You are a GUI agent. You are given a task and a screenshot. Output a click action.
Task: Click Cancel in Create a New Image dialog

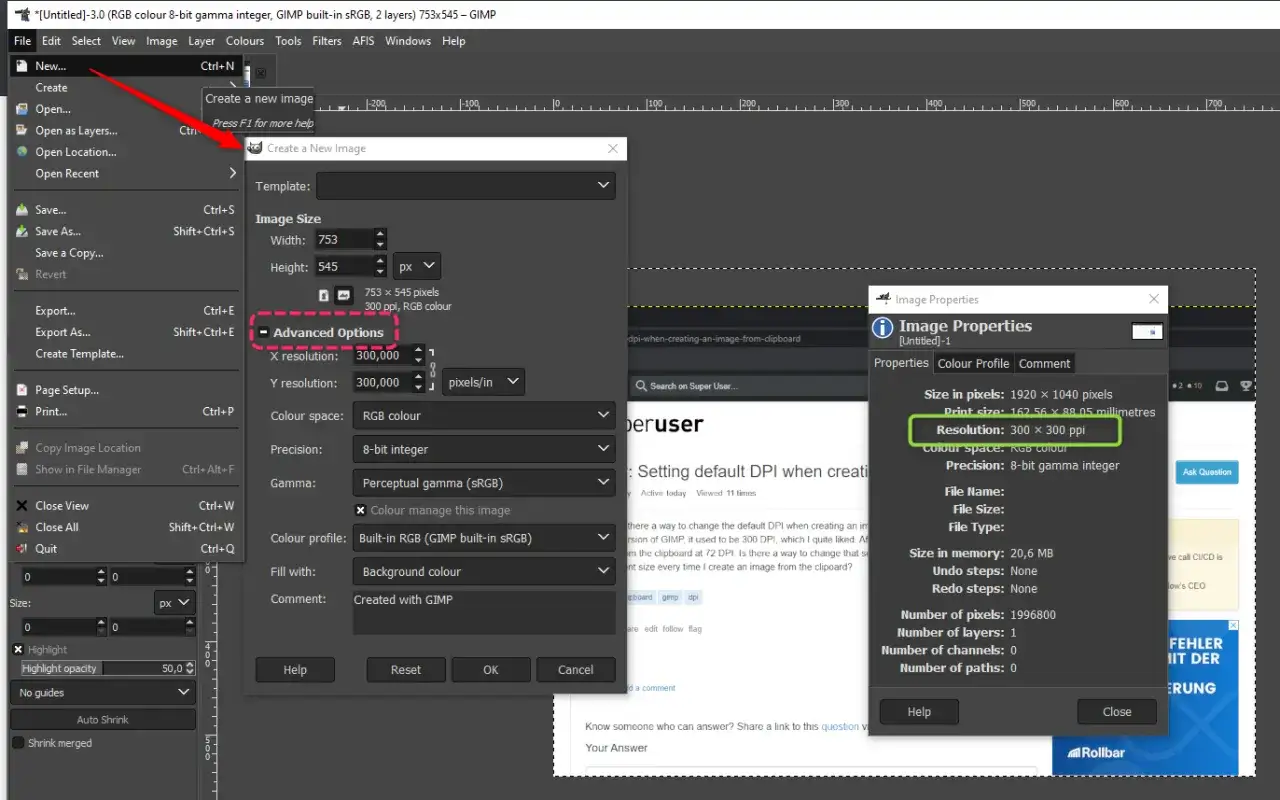(576, 670)
